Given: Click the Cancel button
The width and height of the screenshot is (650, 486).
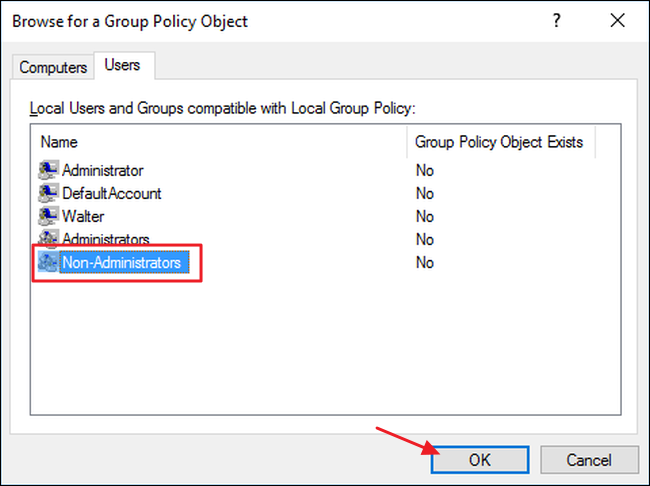Looking at the screenshot, I should (x=589, y=459).
